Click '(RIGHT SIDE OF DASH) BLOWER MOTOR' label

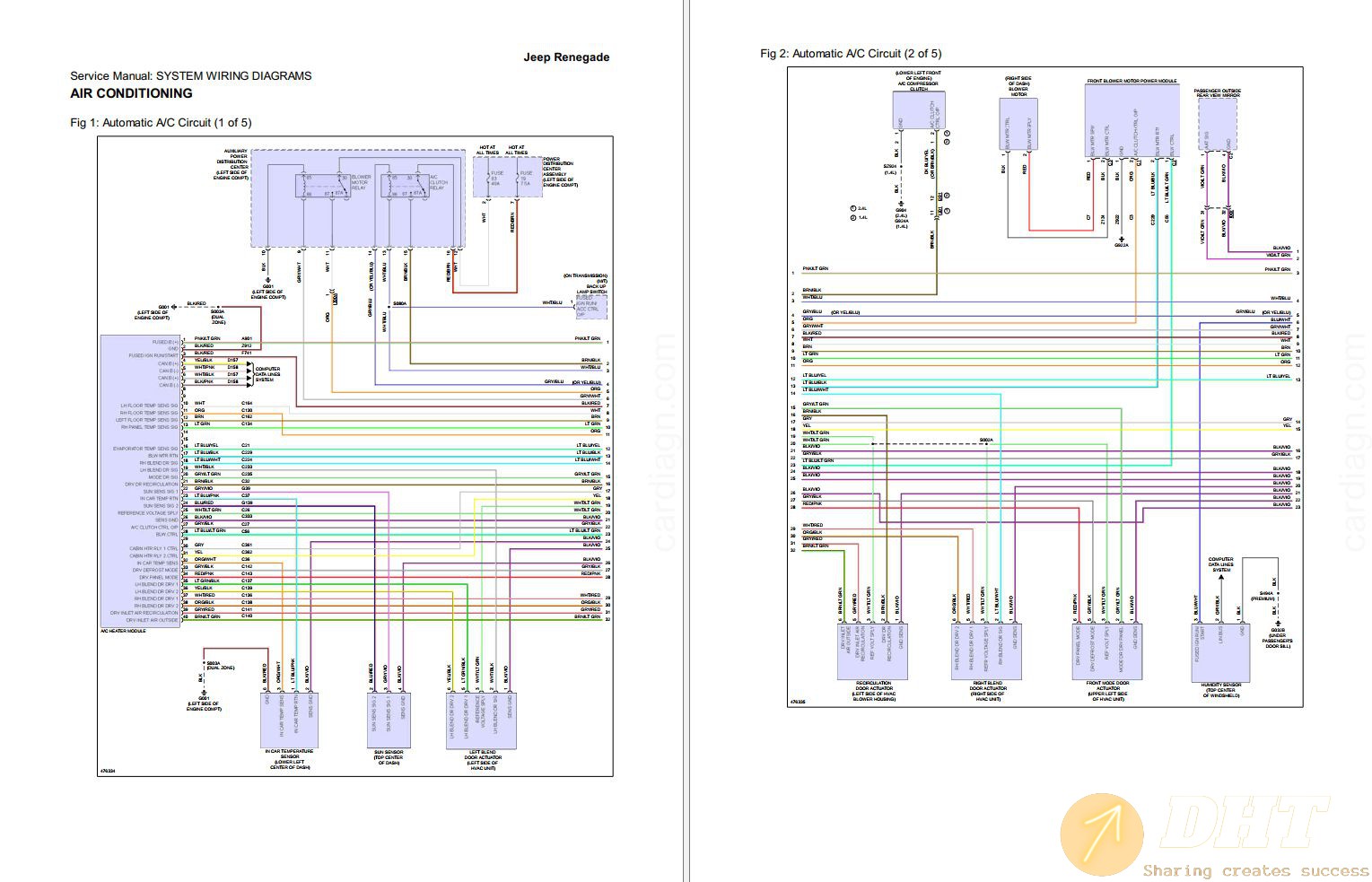coord(1018,86)
